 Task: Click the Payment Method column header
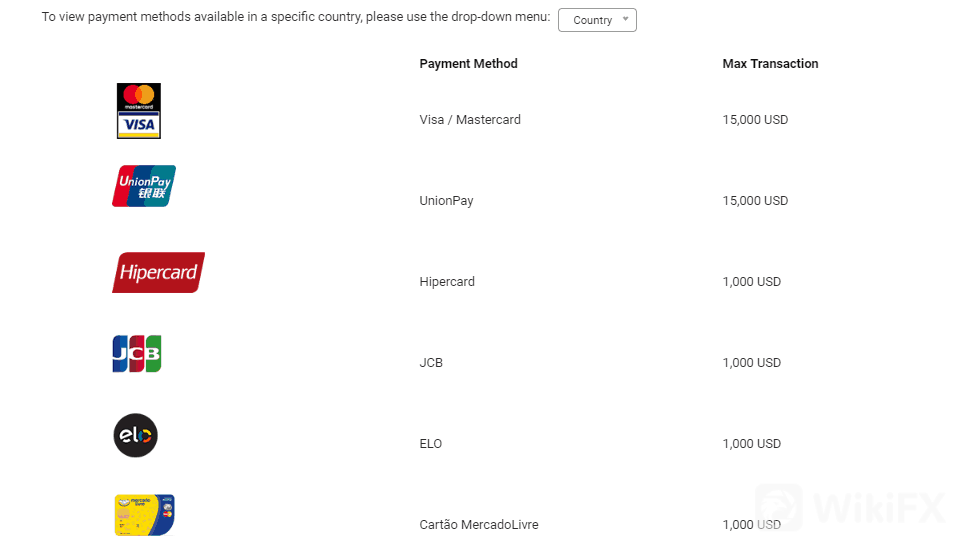coord(468,64)
